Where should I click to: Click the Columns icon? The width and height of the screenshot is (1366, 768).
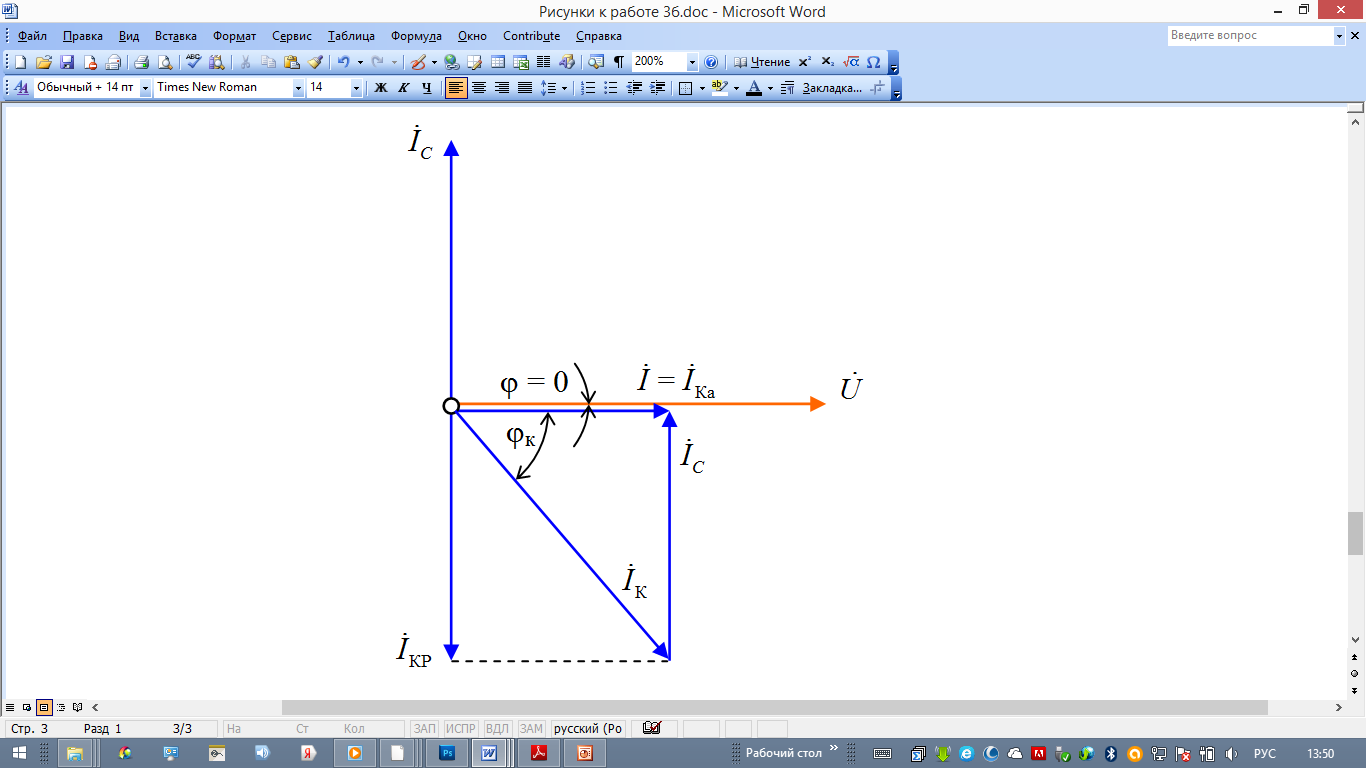coord(544,62)
